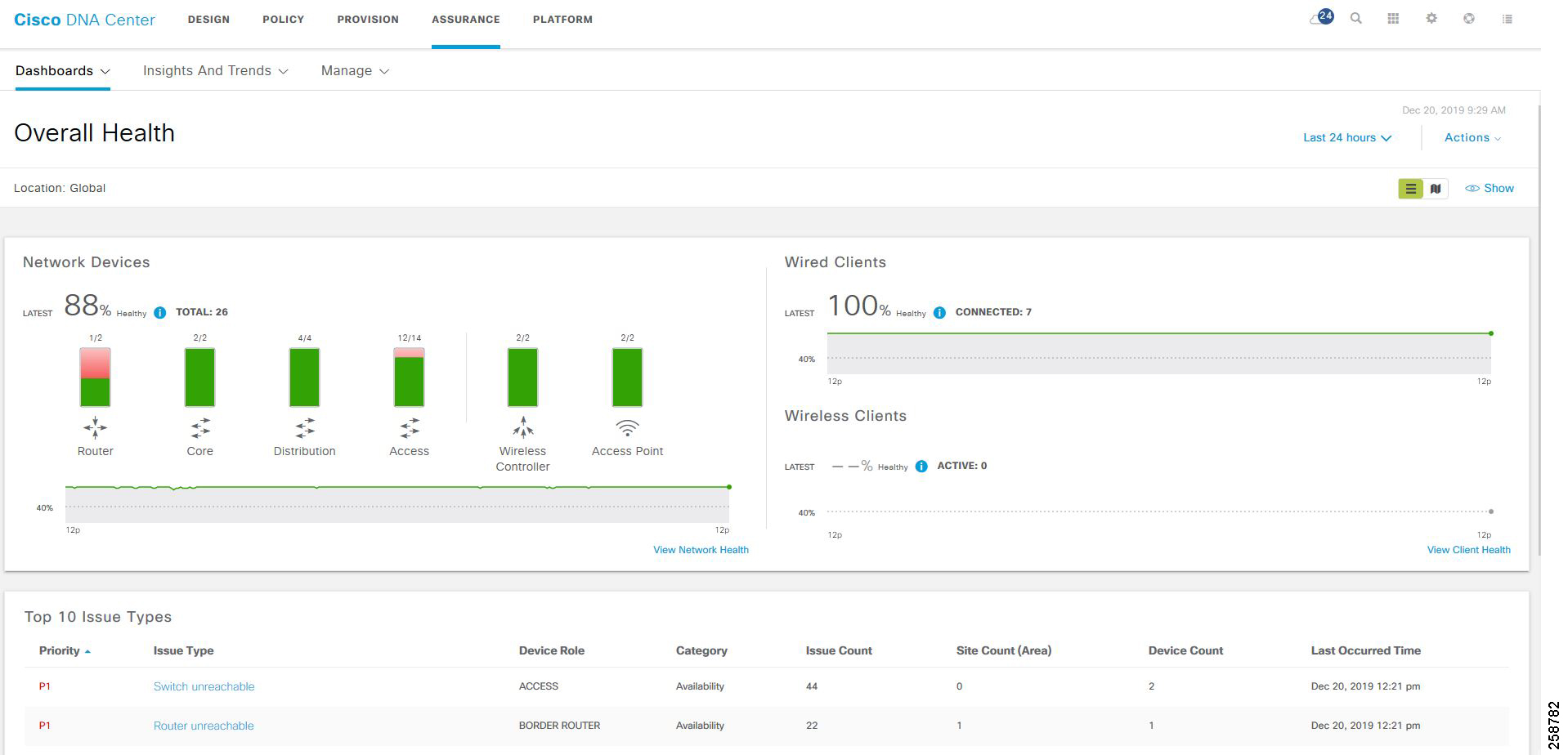Viewport: 1568px width, 755px height.
Task: Open the apps grid icon
Action: [x=1394, y=18]
